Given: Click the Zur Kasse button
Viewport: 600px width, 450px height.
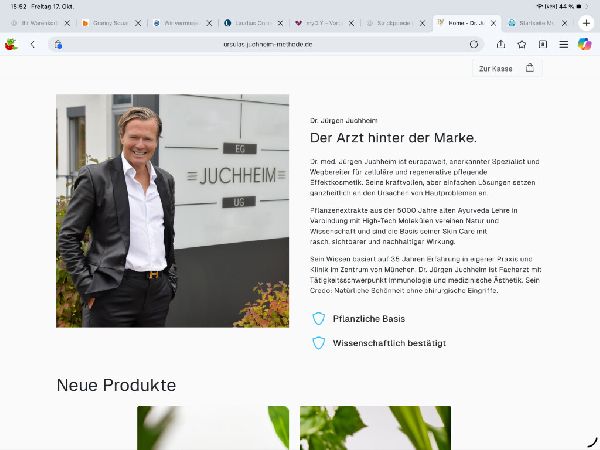Looking at the screenshot, I should [507, 68].
